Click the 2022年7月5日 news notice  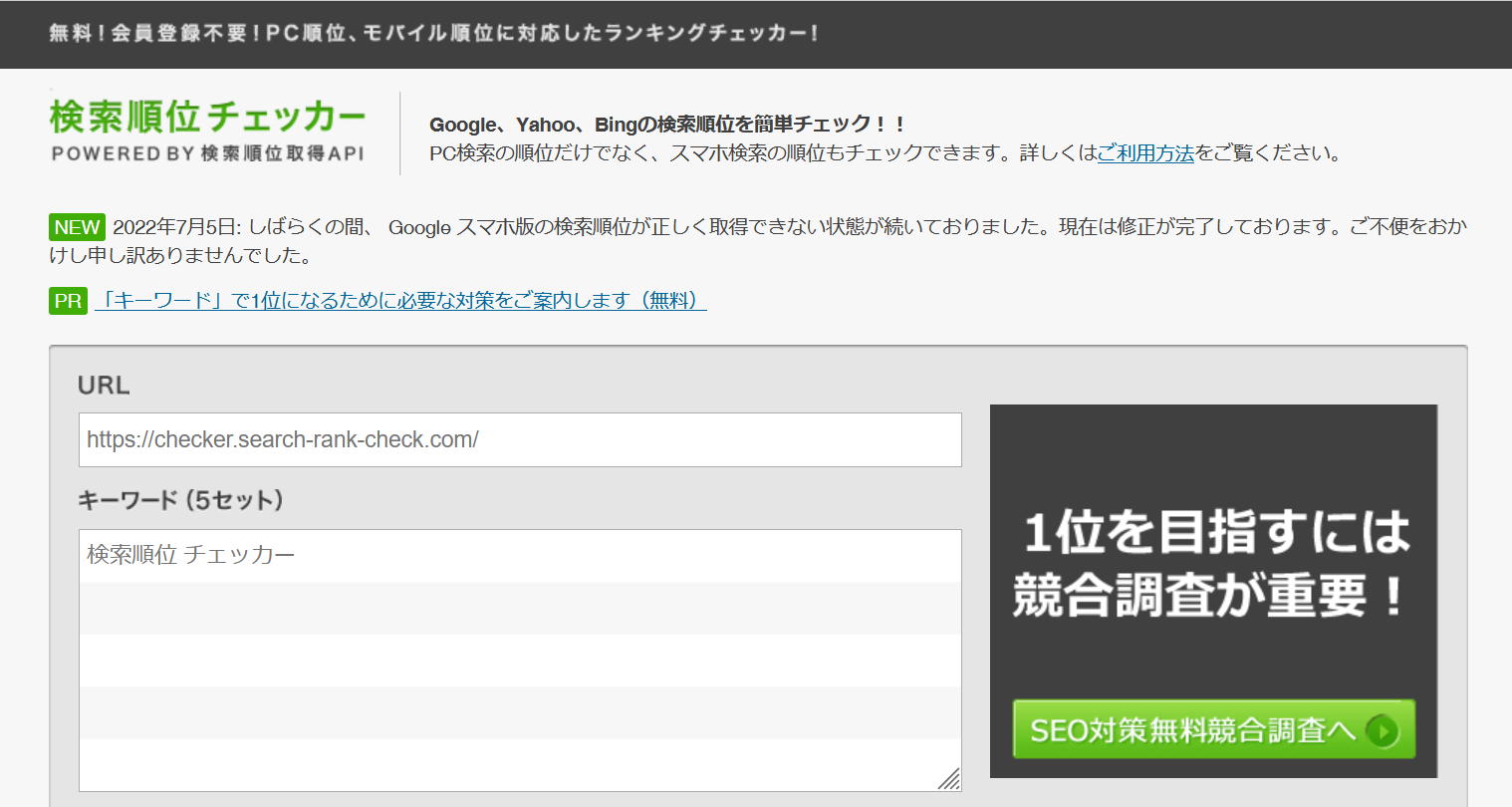pyautogui.click(x=757, y=241)
